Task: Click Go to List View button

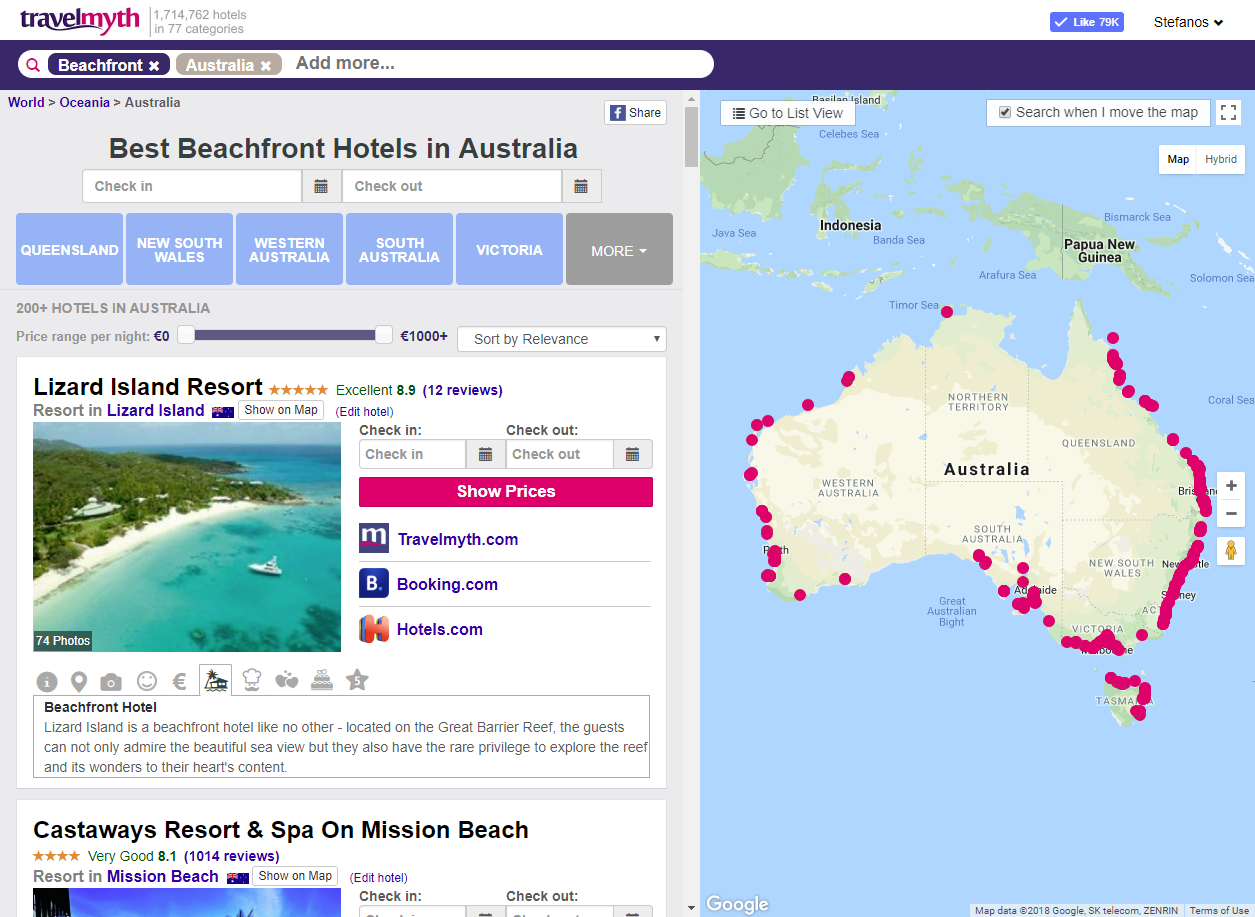Action: (788, 113)
